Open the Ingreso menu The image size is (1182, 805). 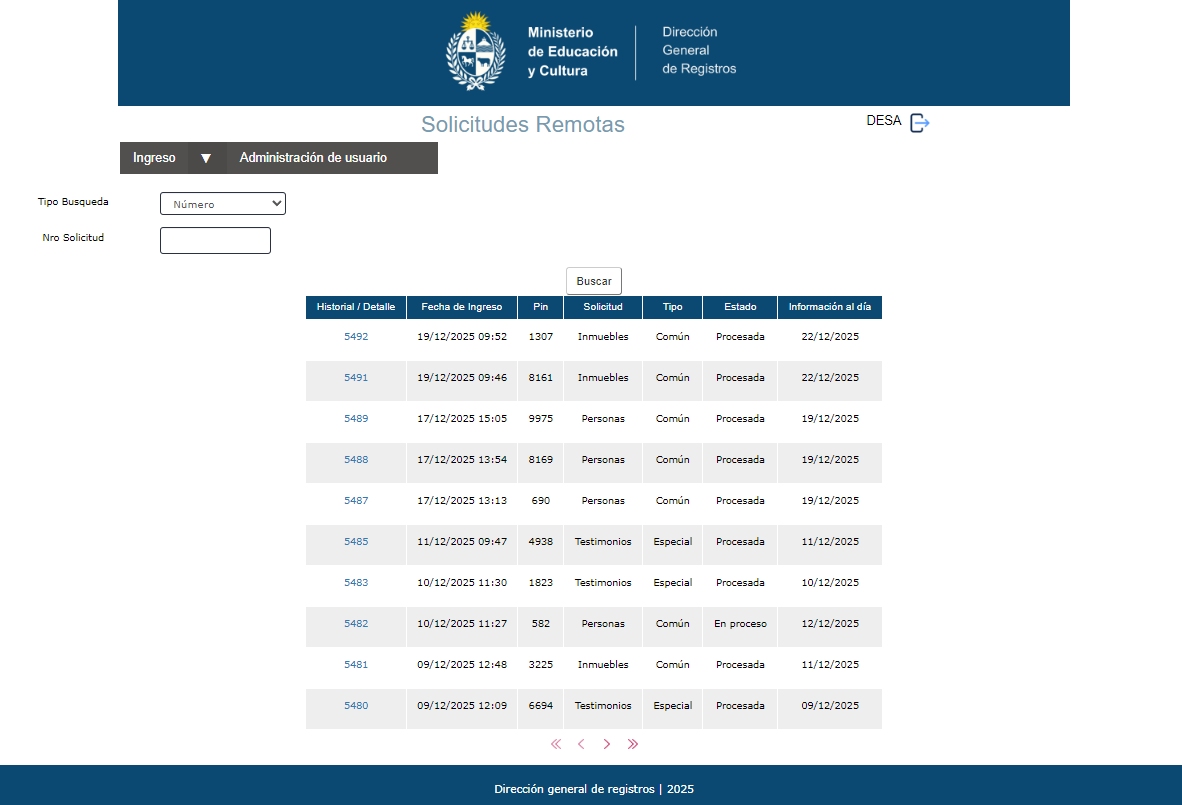tap(154, 158)
